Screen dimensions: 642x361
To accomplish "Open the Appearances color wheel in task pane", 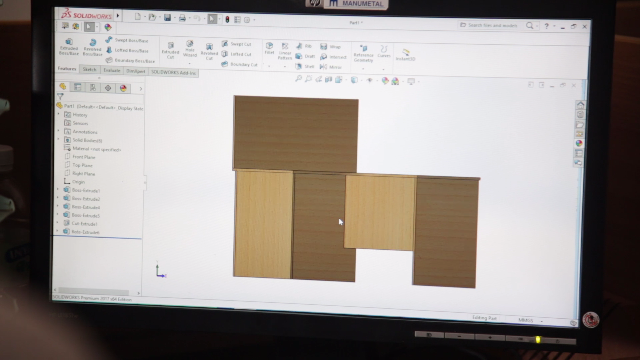I will (x=579, y=143).
